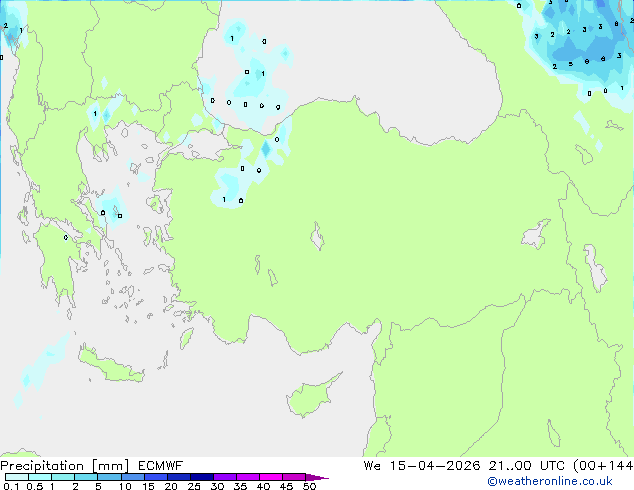Click the 'ECMWF' model label
634x490 pixels.
click(161, 466)
